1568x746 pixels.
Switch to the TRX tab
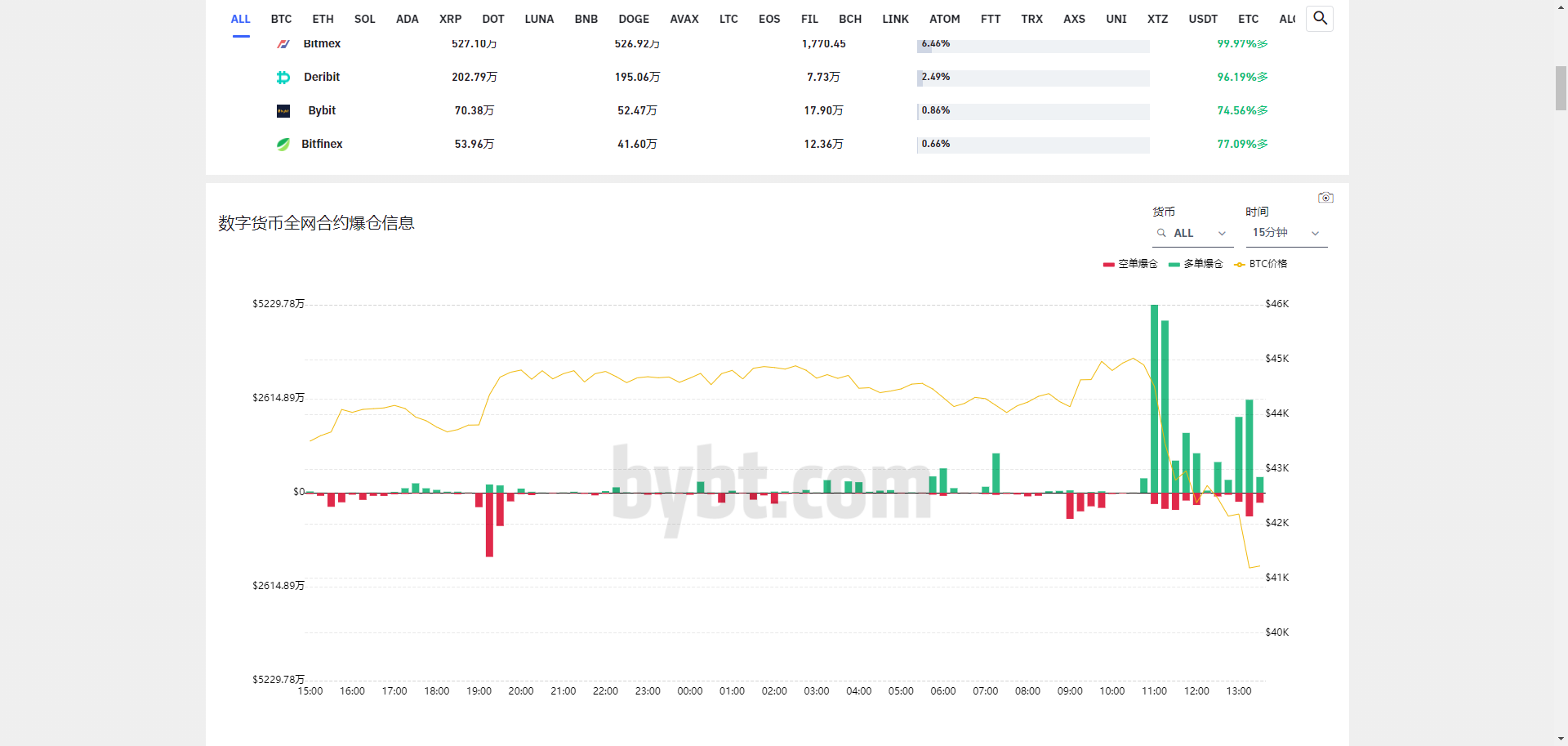1031,19
